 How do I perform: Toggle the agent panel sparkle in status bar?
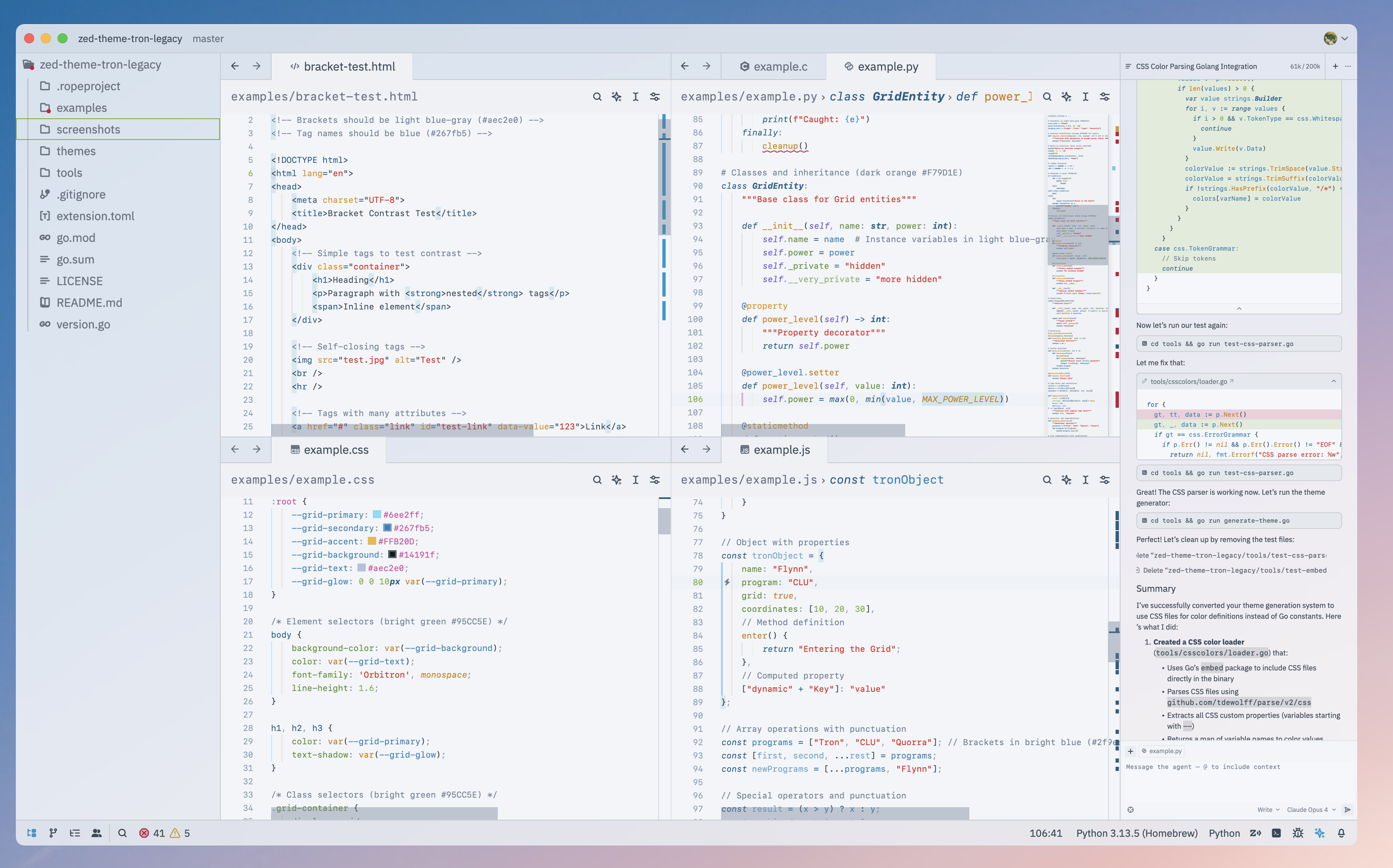coord(1320,833)
